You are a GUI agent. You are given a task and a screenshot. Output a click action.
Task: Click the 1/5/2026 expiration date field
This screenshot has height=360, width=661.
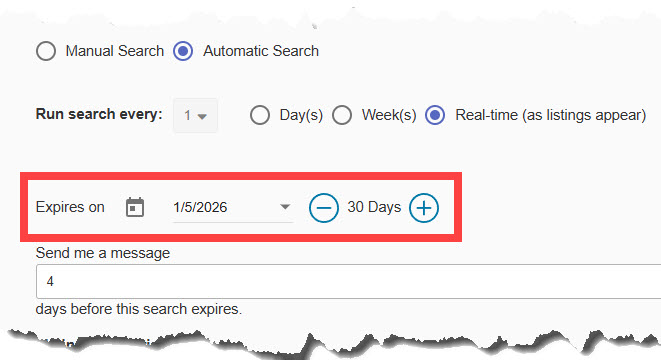point(233,207)
